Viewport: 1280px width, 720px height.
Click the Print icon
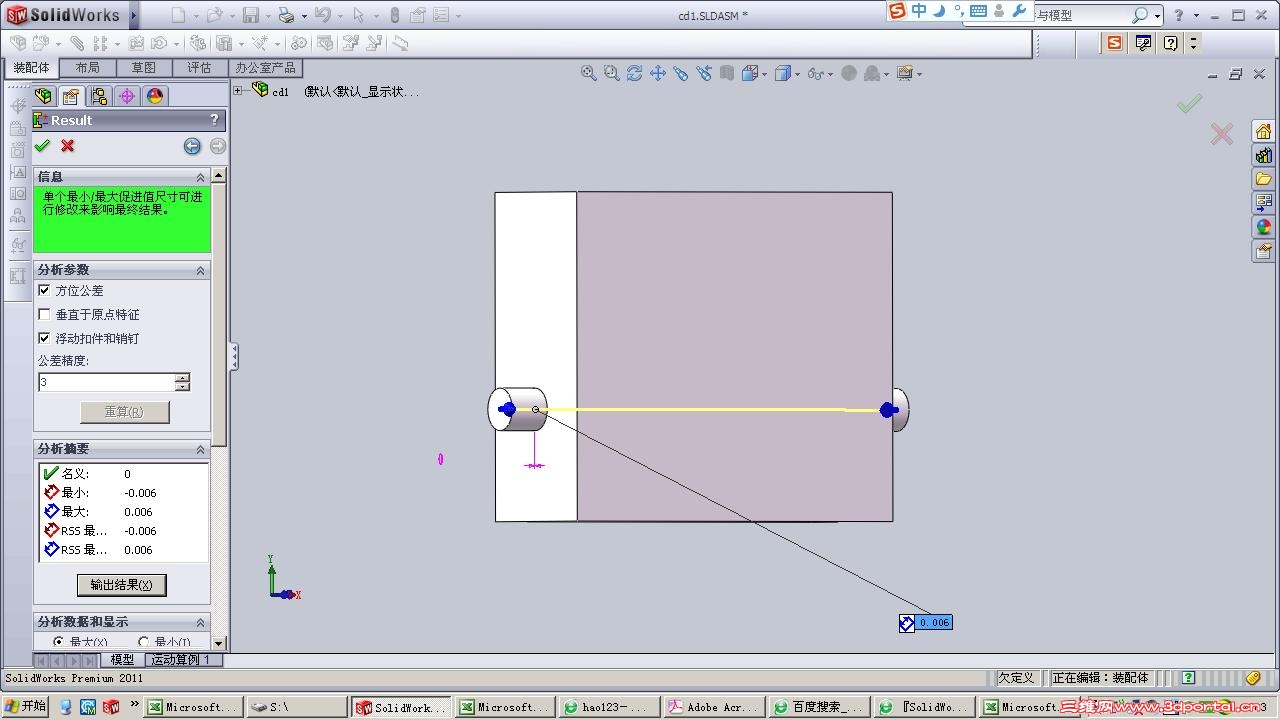pos(286,15)
